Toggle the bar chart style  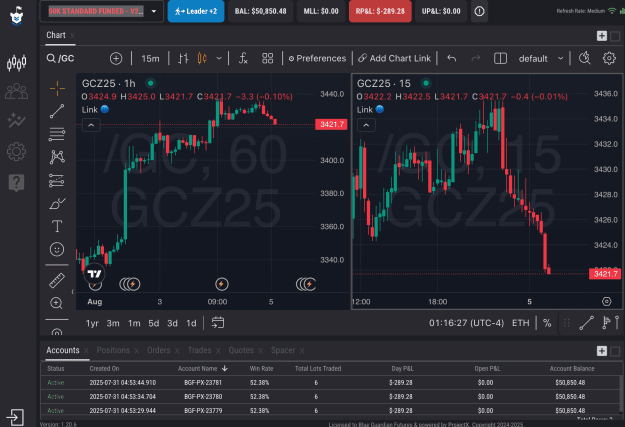click(x=183, y=59)
